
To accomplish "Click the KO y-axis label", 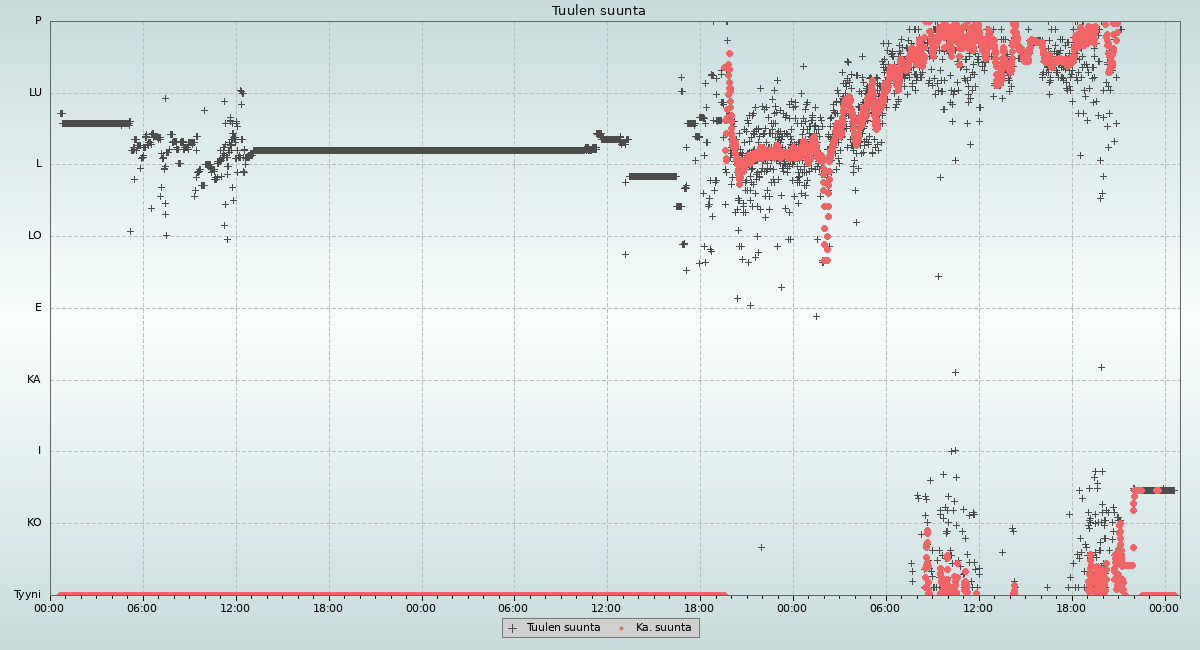I will [x=34, y=523].
